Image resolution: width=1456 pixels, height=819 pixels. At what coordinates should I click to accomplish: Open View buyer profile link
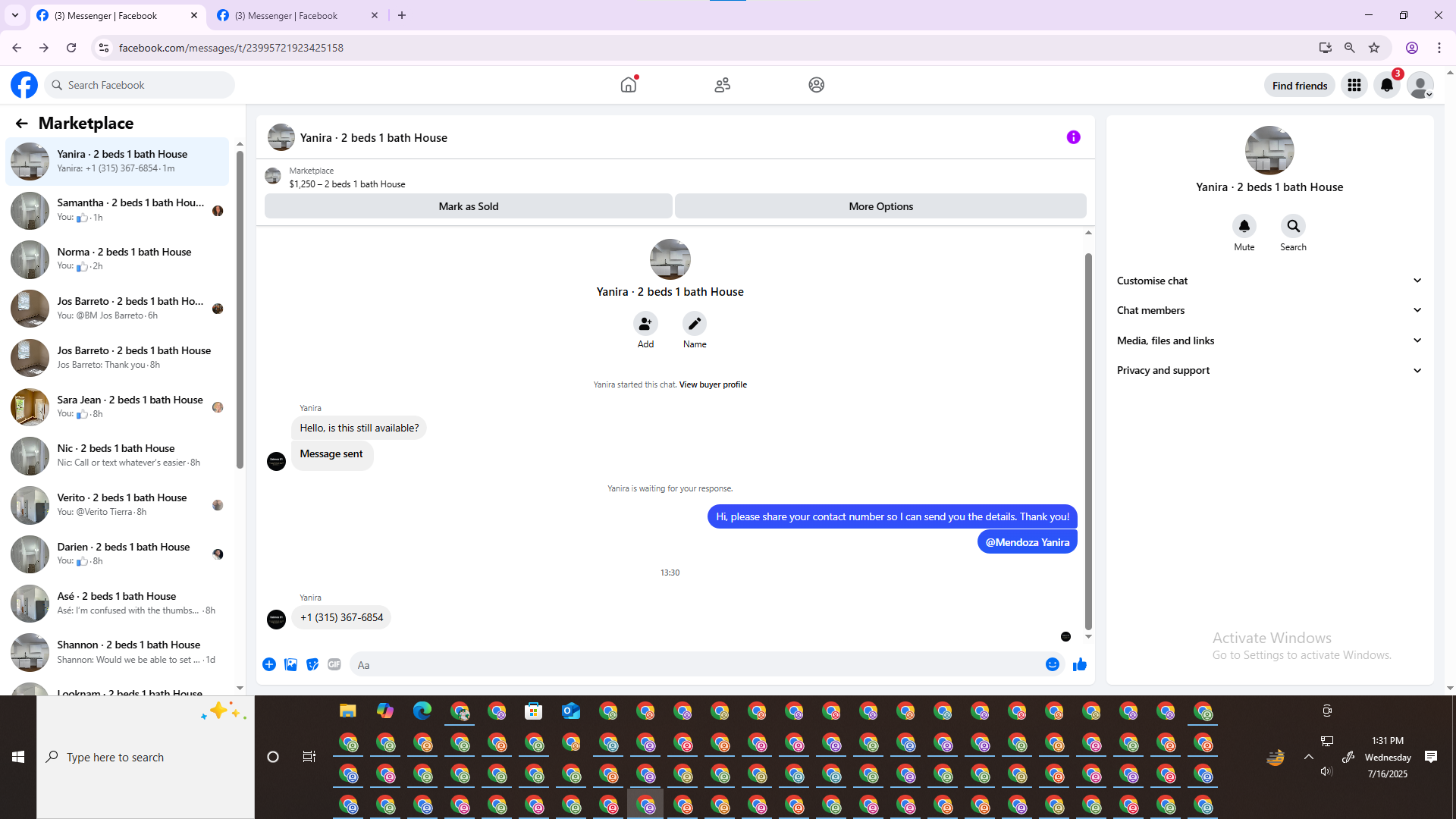click(713, 385)
